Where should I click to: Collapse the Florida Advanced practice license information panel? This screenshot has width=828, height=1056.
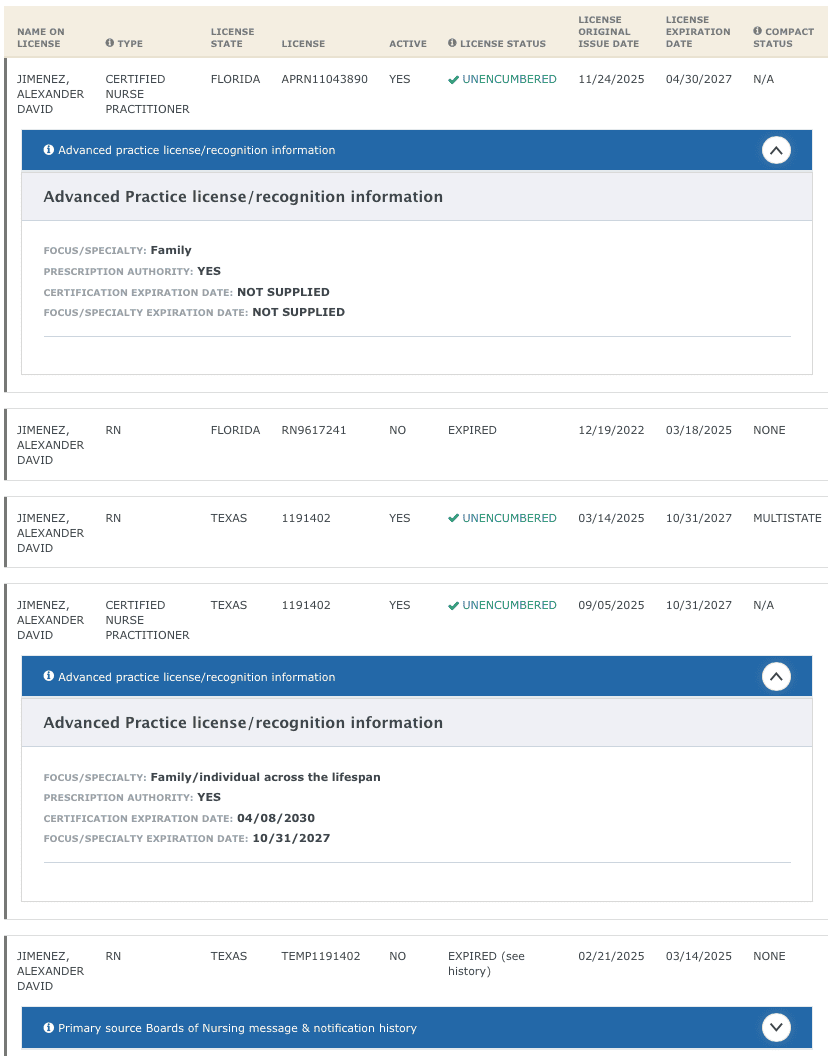776,149
